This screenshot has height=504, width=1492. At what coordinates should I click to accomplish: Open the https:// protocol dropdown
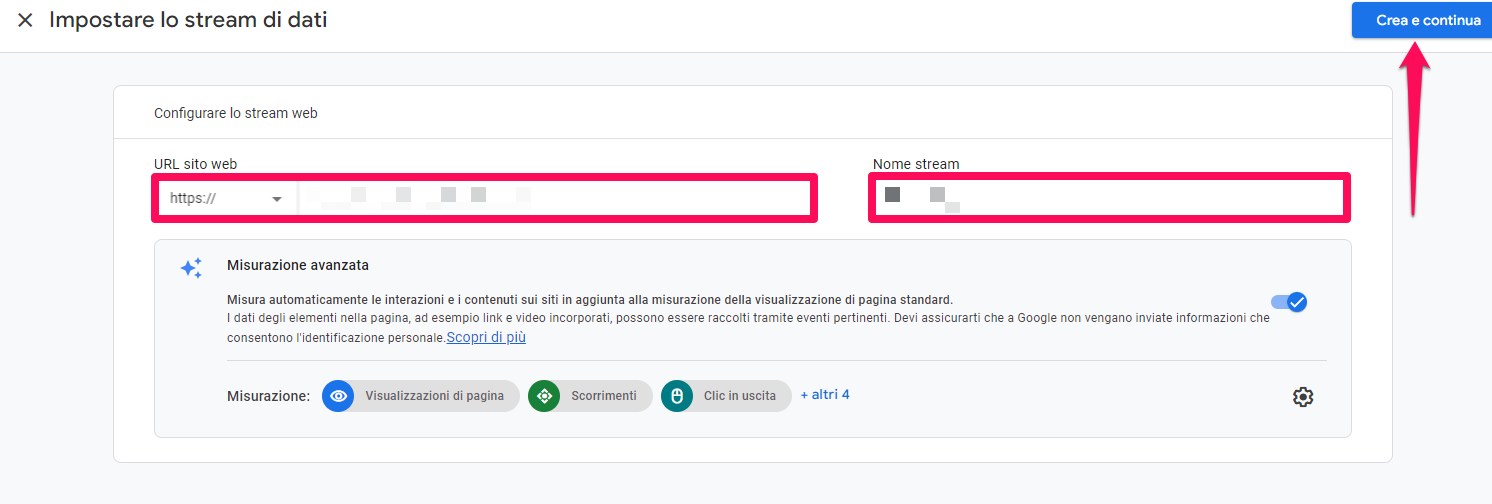tap(226, 198)
